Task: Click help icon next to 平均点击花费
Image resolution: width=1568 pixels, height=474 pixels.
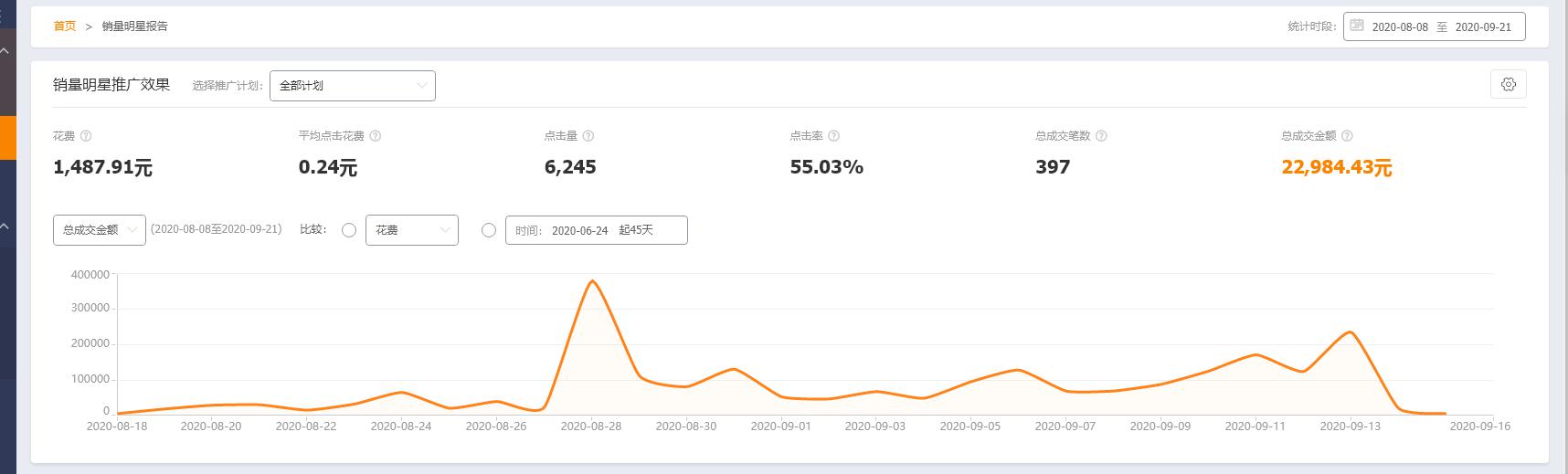Action: tap(375, 136)
